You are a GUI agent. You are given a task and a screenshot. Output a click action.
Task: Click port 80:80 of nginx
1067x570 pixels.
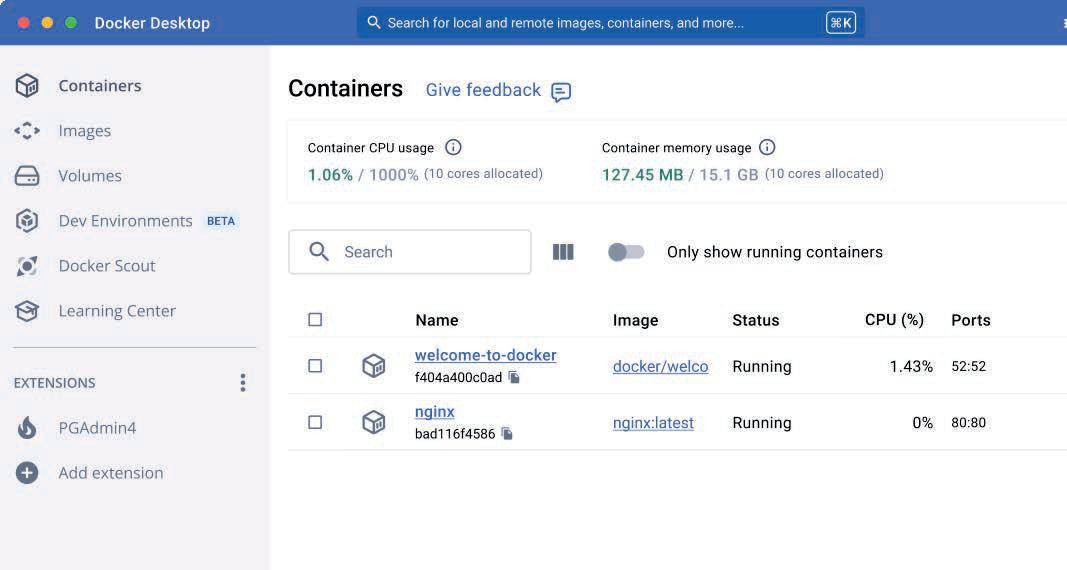click(x=968, y=422)
